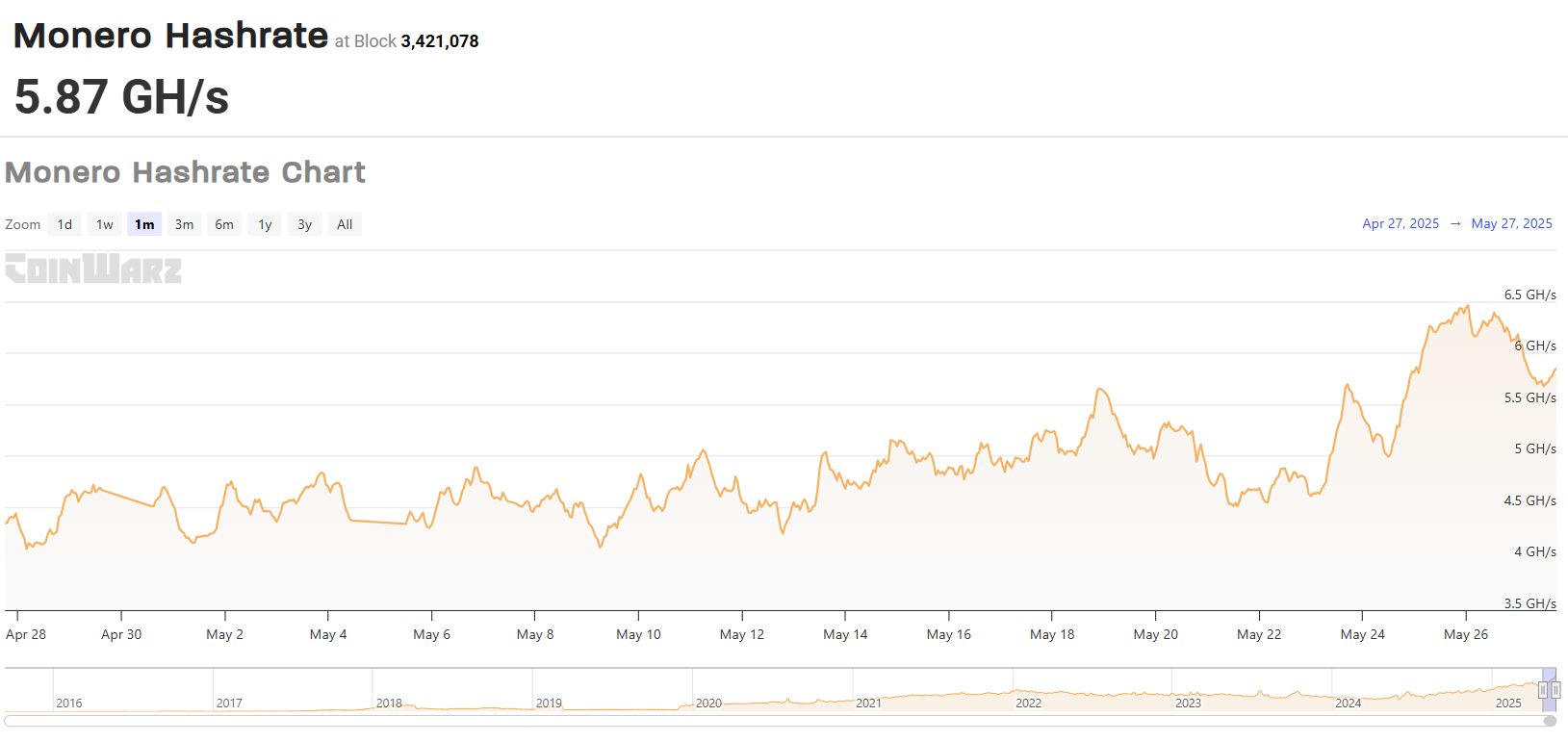This screenshot has height=742, width=1568.
Task: Show All hashrate history
Action: [x=345, y=224]
